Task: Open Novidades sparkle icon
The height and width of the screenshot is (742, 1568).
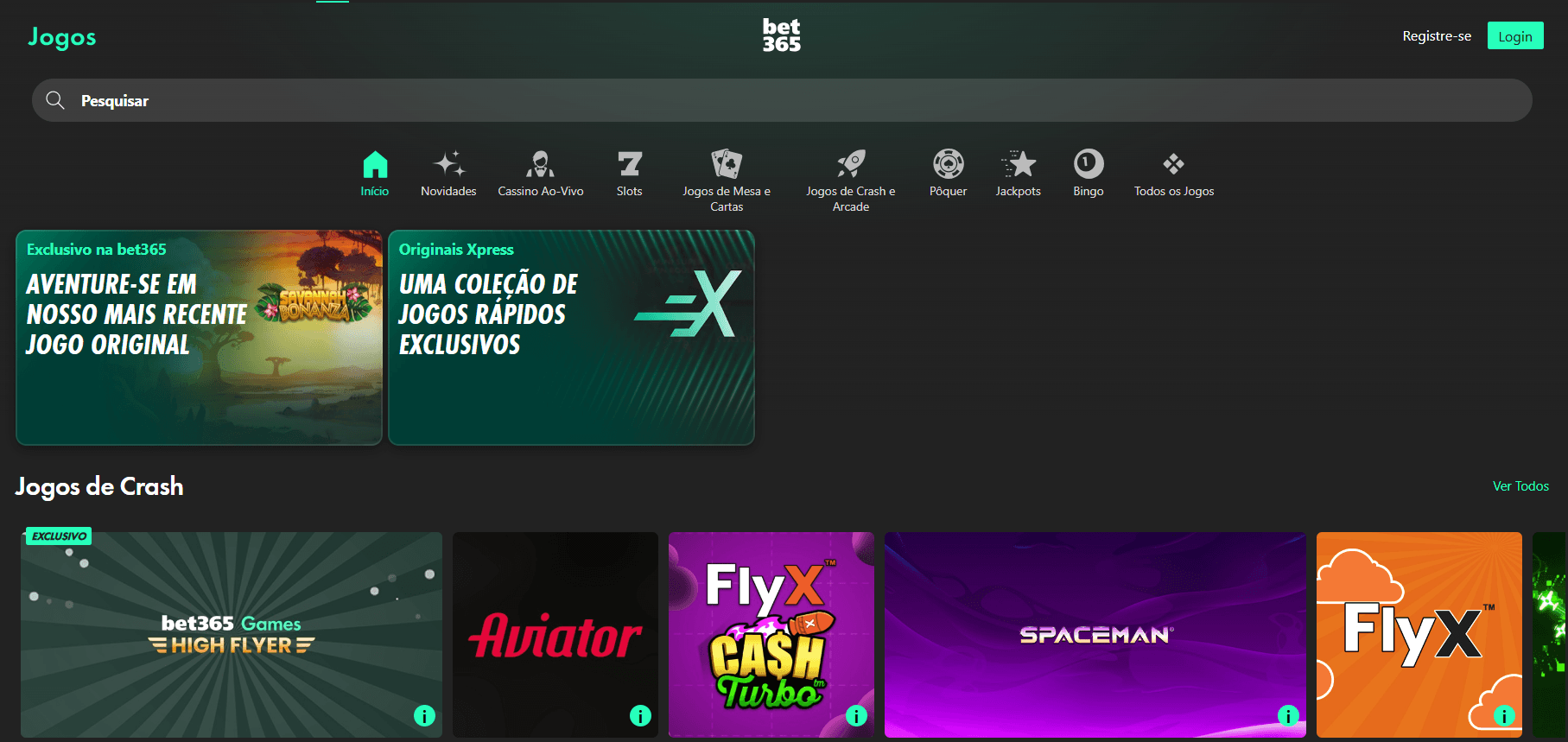Action: pos(448,163)
